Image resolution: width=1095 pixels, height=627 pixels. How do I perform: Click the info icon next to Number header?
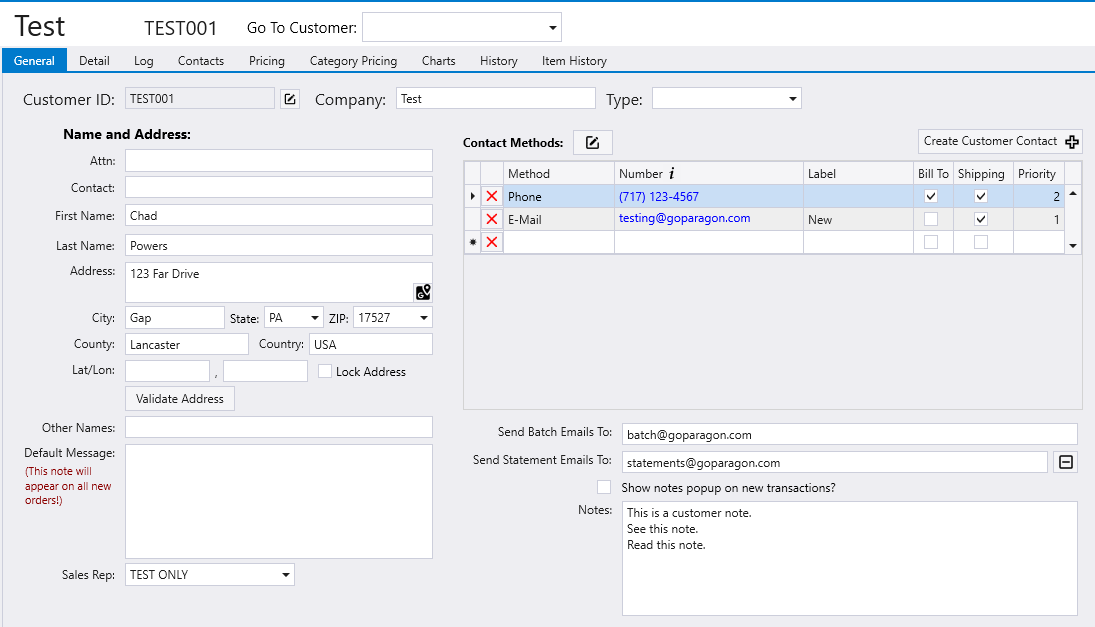click(672, 173)
